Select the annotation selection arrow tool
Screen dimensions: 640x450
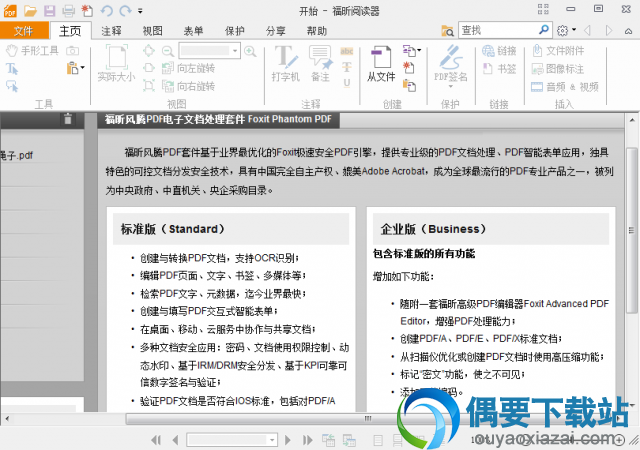click(x=12, y=86)
